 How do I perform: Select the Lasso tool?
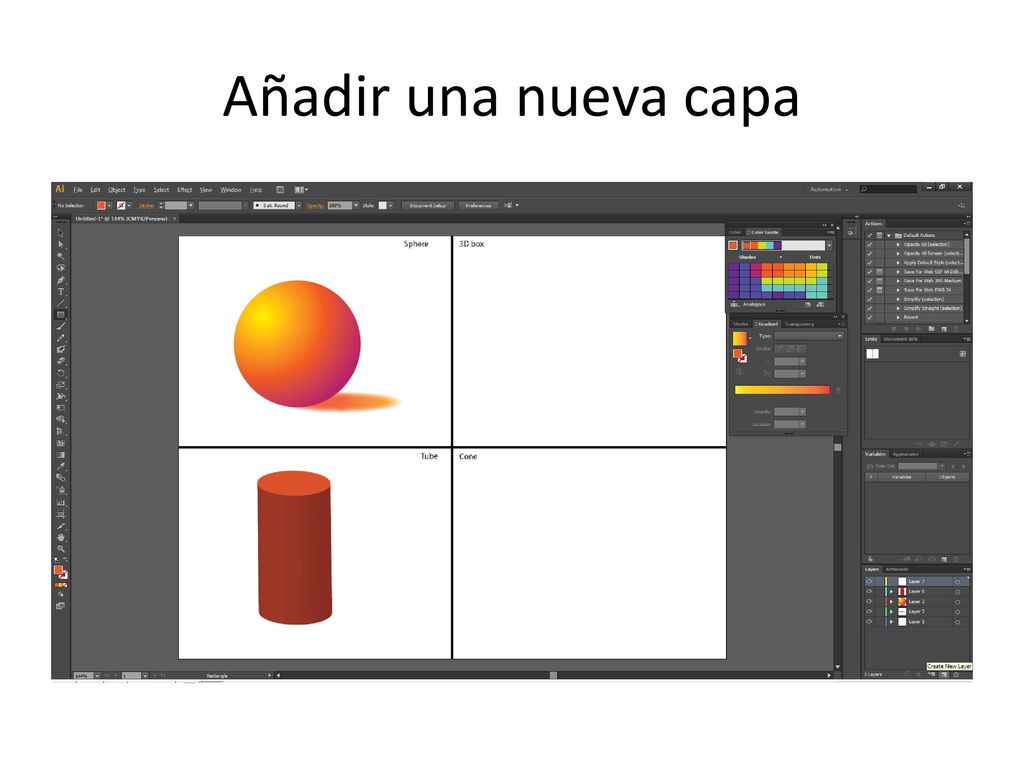(x=61, y=268)
